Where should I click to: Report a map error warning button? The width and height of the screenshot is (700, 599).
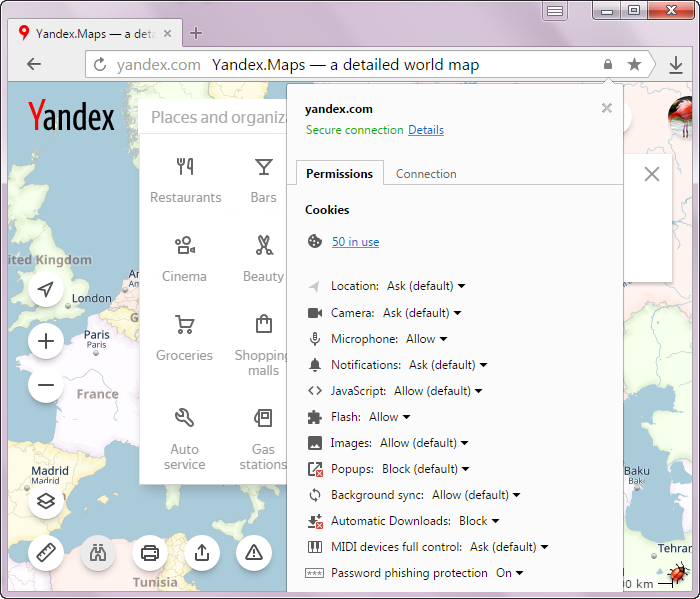click(254, 553)
